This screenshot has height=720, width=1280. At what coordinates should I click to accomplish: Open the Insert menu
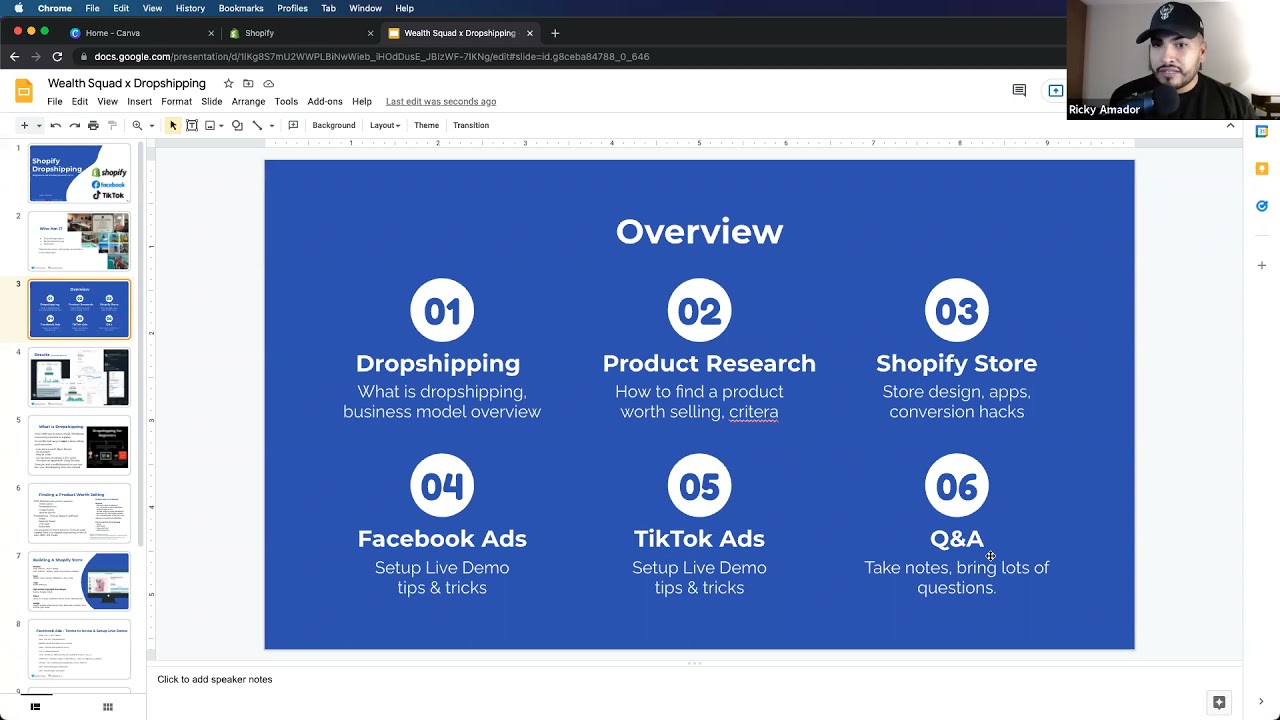pyautogui.click(x=140, y=101)
